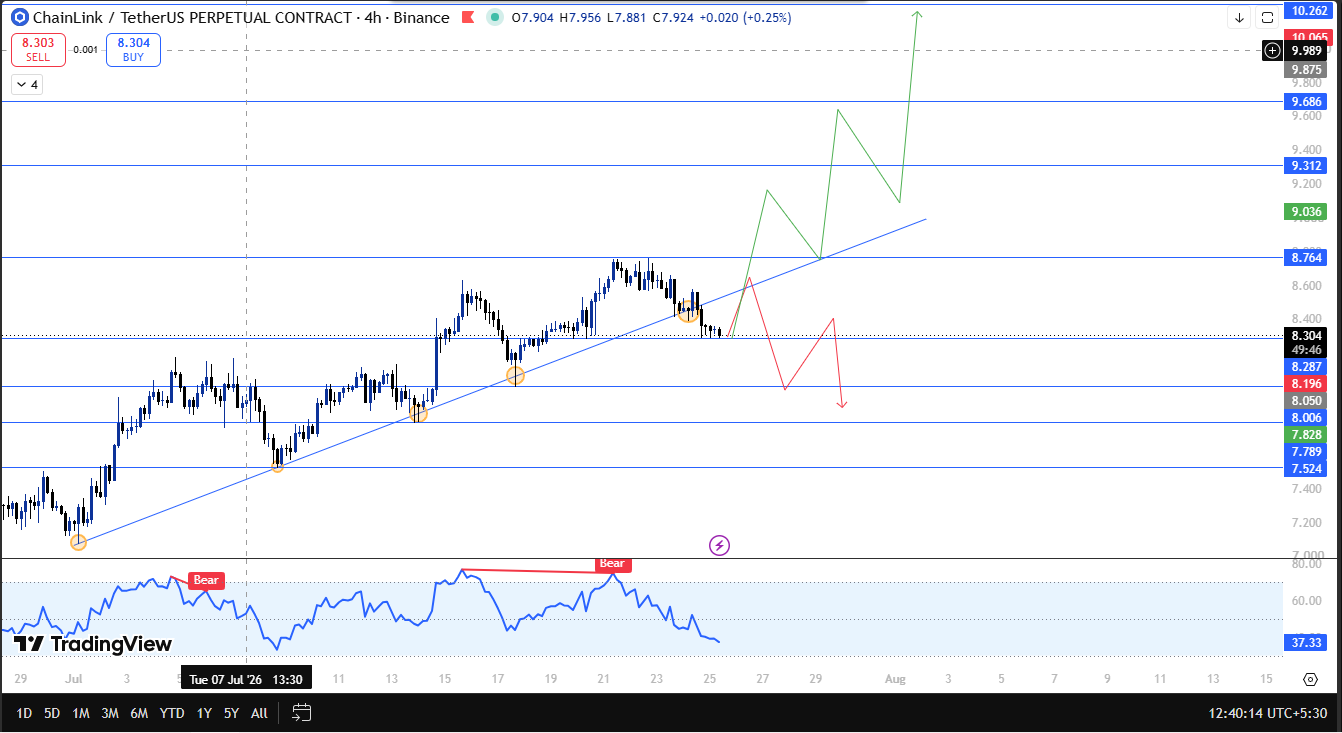Click the purple lightning event icon
The image size is (1342, 733).
(x=720, y=545)
